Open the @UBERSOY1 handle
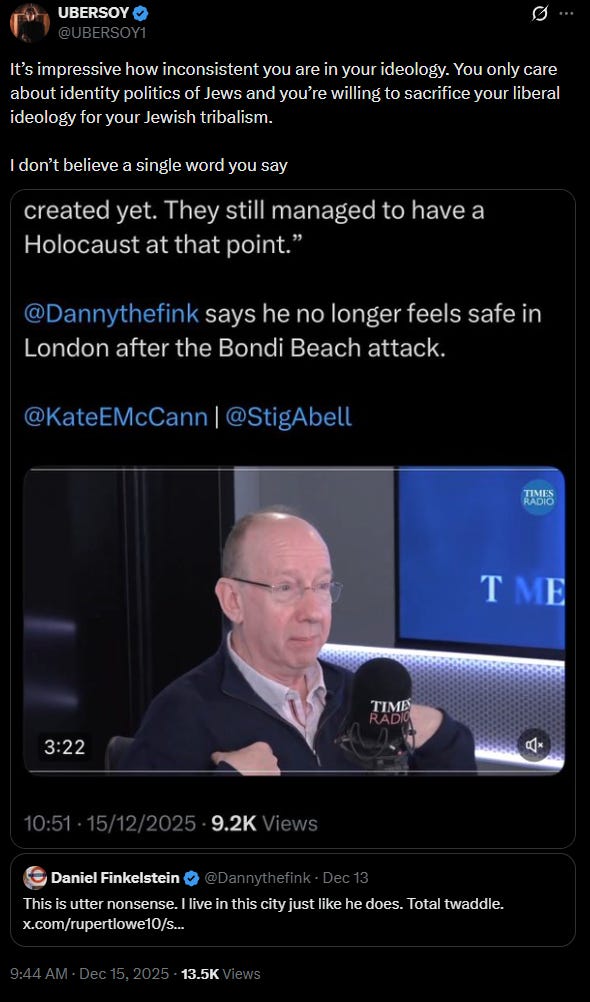Screen dimensions: 590x1002 (x=102, y=32)
